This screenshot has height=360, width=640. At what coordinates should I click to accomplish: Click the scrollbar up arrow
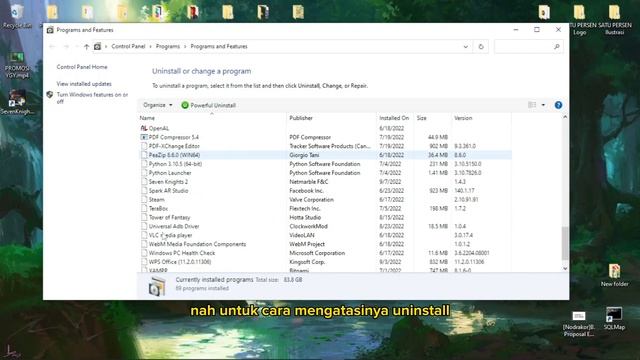tap(565, 117)
